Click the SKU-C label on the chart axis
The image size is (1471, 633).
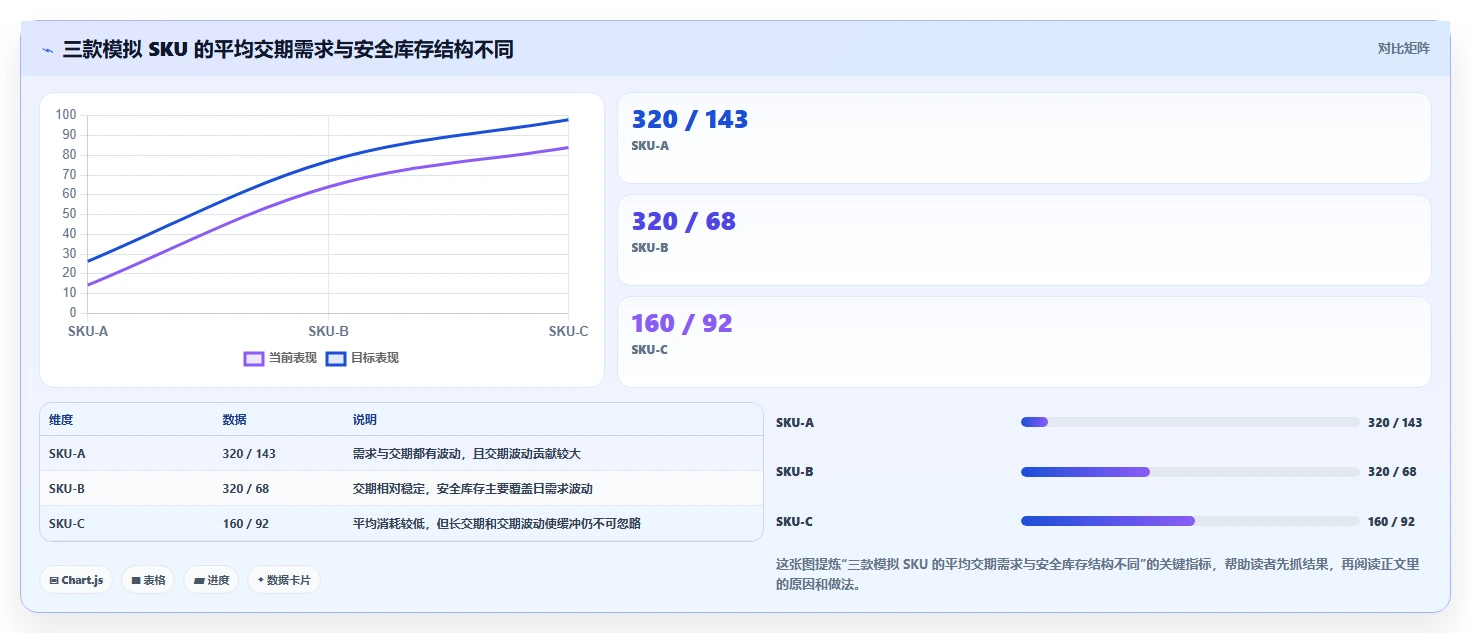[568, 331]
